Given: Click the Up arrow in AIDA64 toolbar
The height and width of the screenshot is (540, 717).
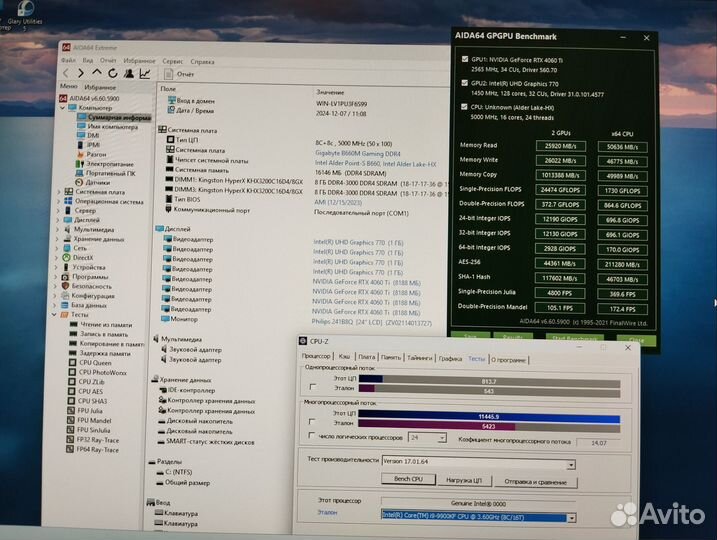Looking at the screenshot, I should tap(96, 73).
